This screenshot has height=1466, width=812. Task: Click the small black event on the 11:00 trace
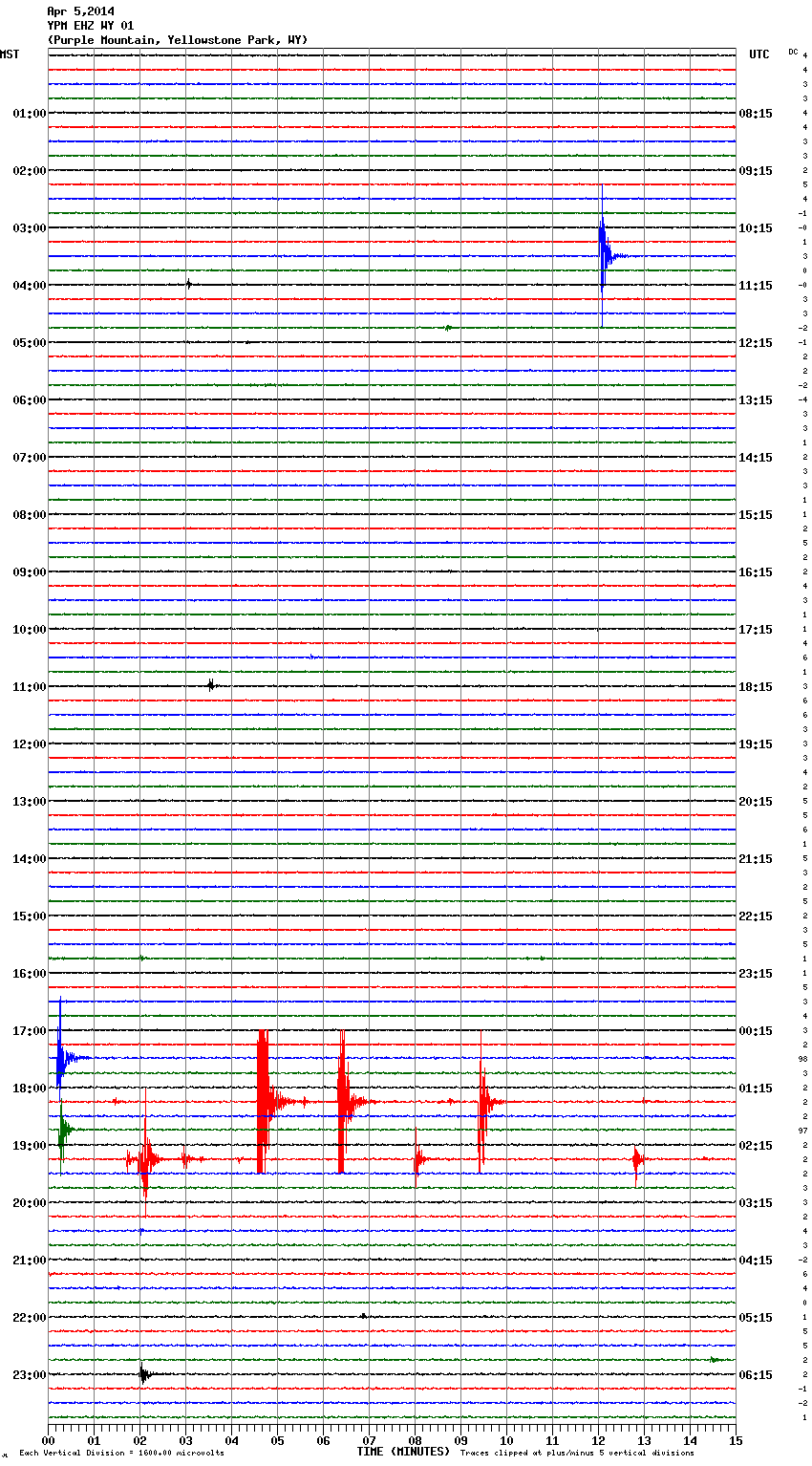pos(211,684)
